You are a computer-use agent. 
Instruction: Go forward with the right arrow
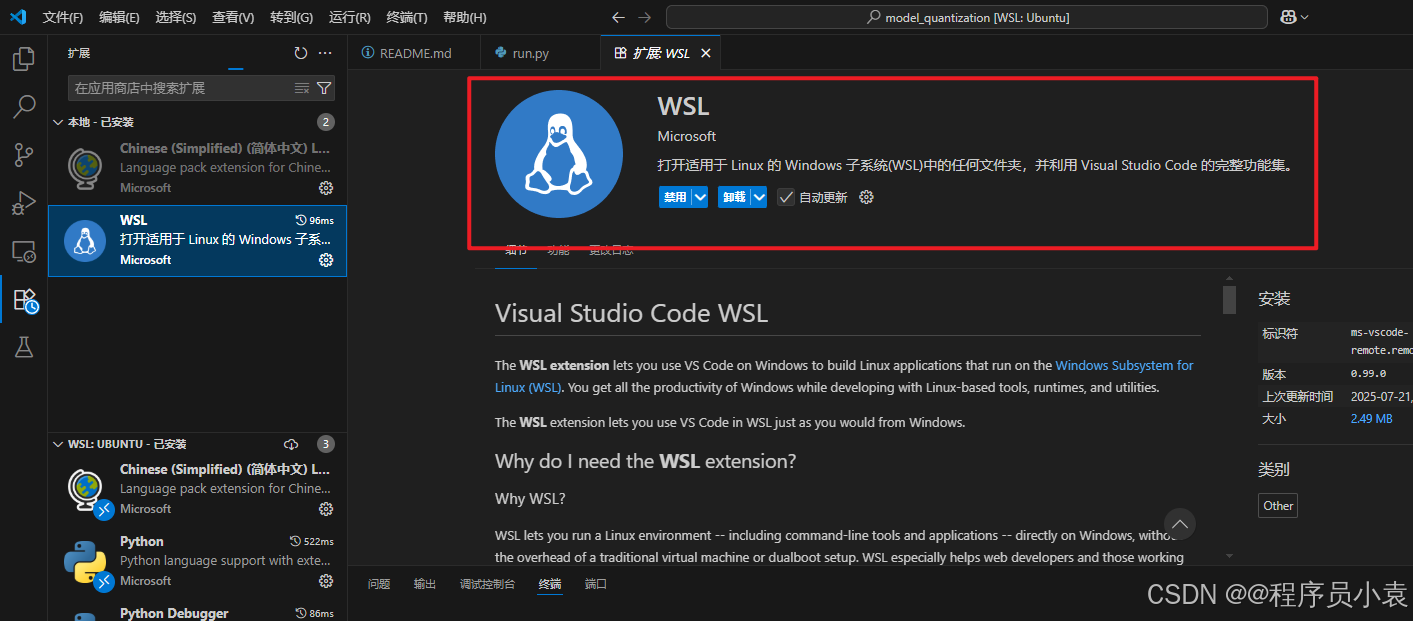pos(645,17)
